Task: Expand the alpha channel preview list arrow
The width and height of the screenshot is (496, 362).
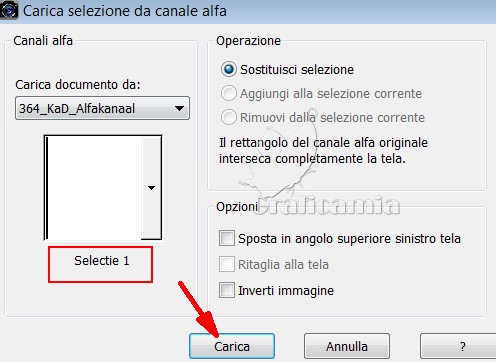Action: (151, 188)
